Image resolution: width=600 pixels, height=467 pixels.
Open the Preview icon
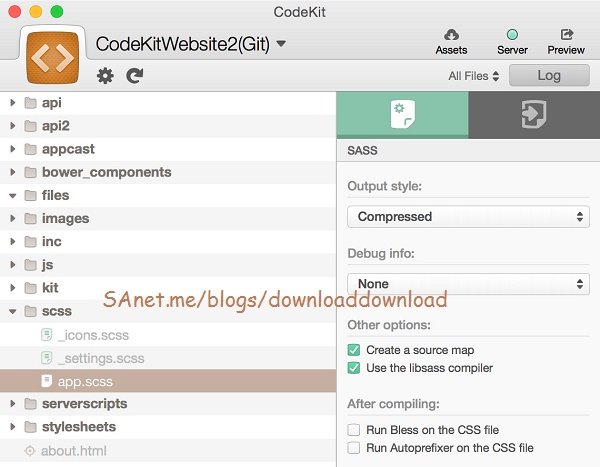566,34
